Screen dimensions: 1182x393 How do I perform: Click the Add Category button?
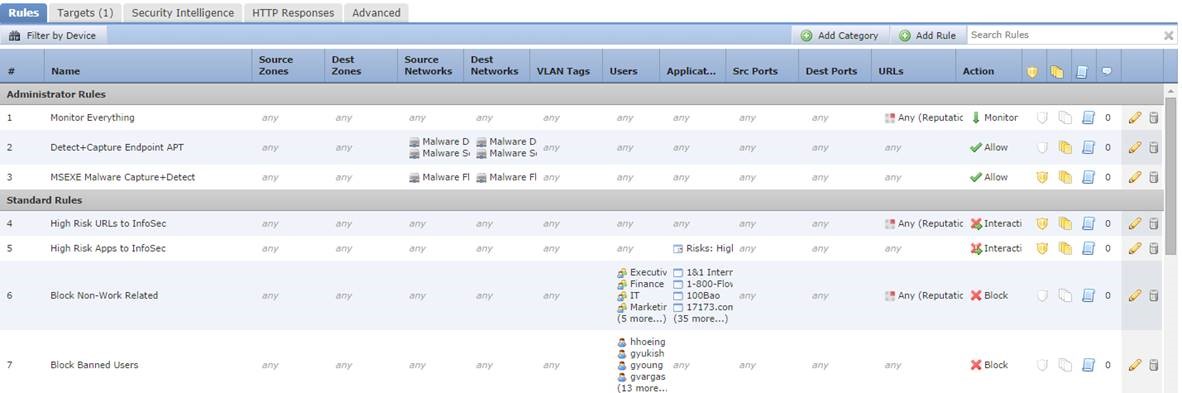(840, 35)
